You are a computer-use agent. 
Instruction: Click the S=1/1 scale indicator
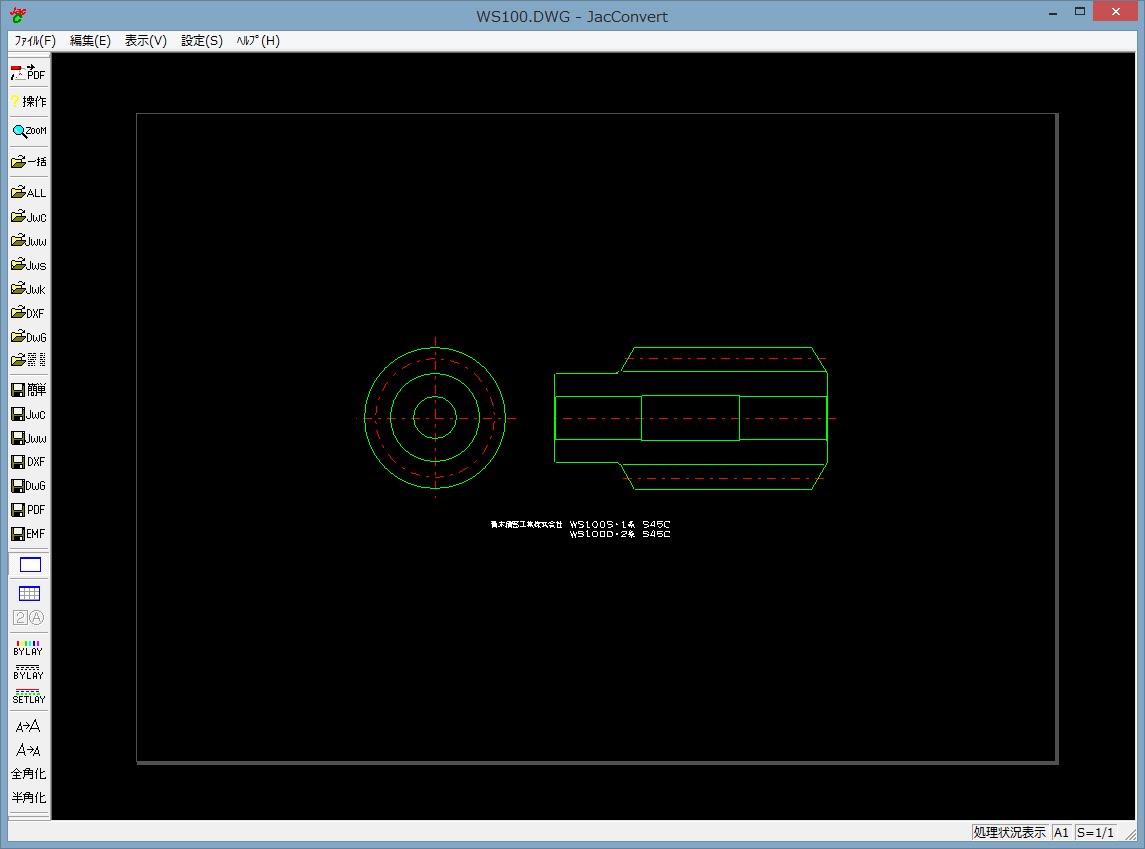pos(1095,832)
